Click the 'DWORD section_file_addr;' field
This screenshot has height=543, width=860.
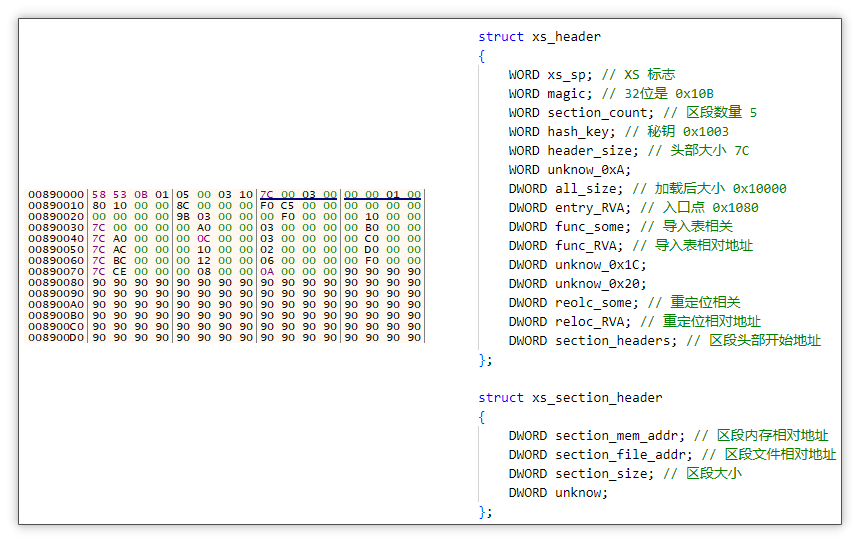click(600, 455)
